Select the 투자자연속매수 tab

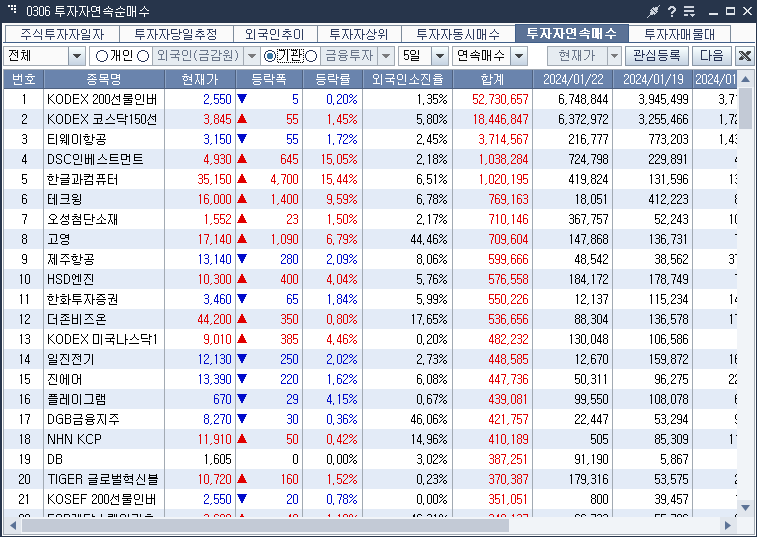click(x=572, y=33)
